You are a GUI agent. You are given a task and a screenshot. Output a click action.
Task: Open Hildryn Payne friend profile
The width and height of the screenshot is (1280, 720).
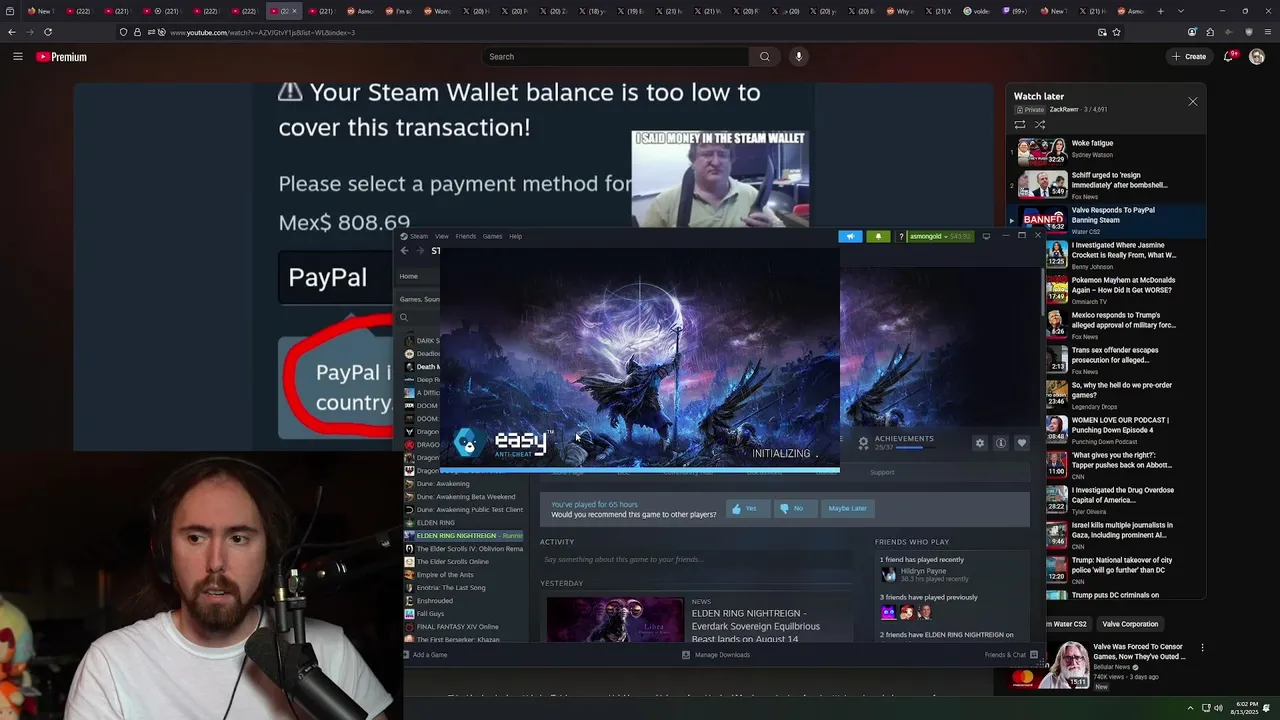coord(923,574)
